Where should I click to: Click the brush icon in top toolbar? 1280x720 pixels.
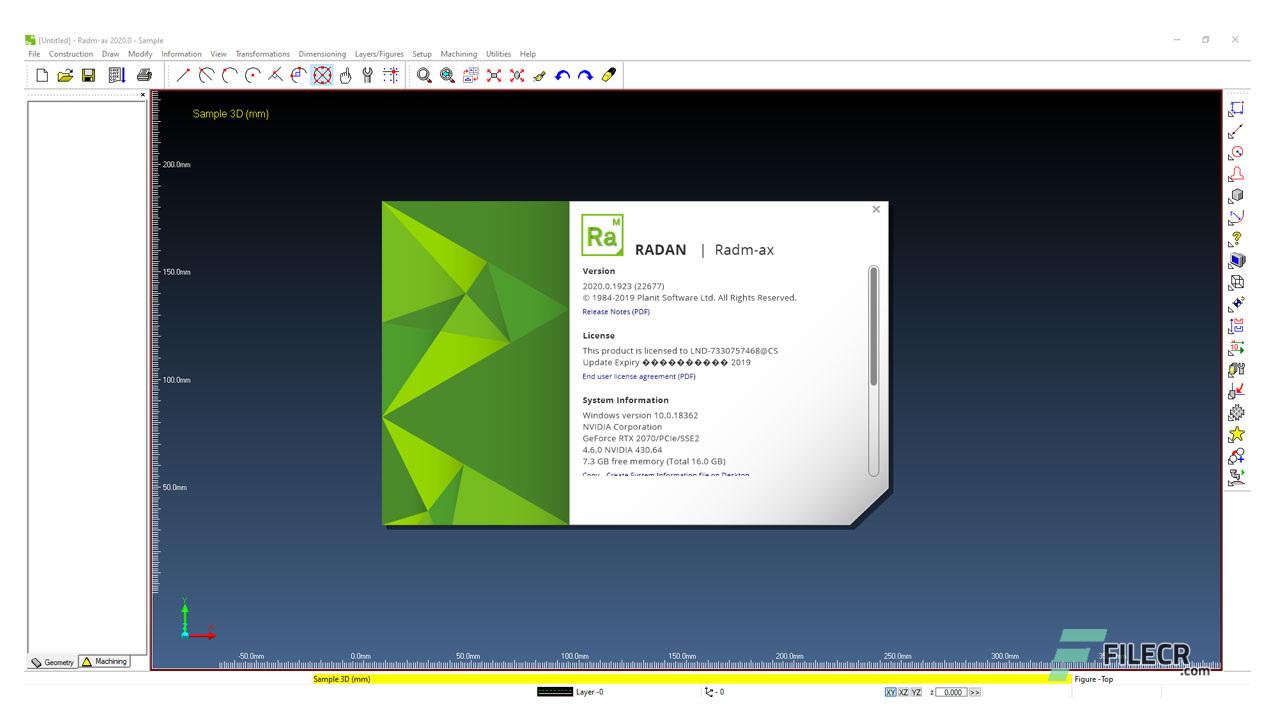(x=539, y=75)
